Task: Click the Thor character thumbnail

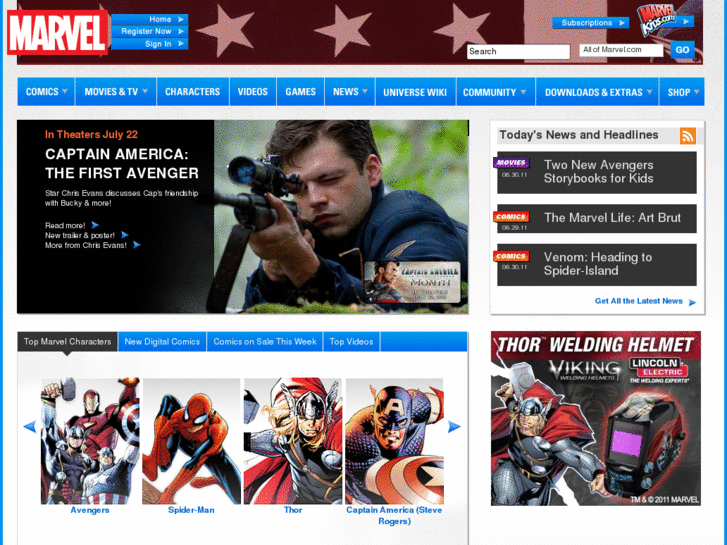Action: pyautogui.click(x=293, y=441)
